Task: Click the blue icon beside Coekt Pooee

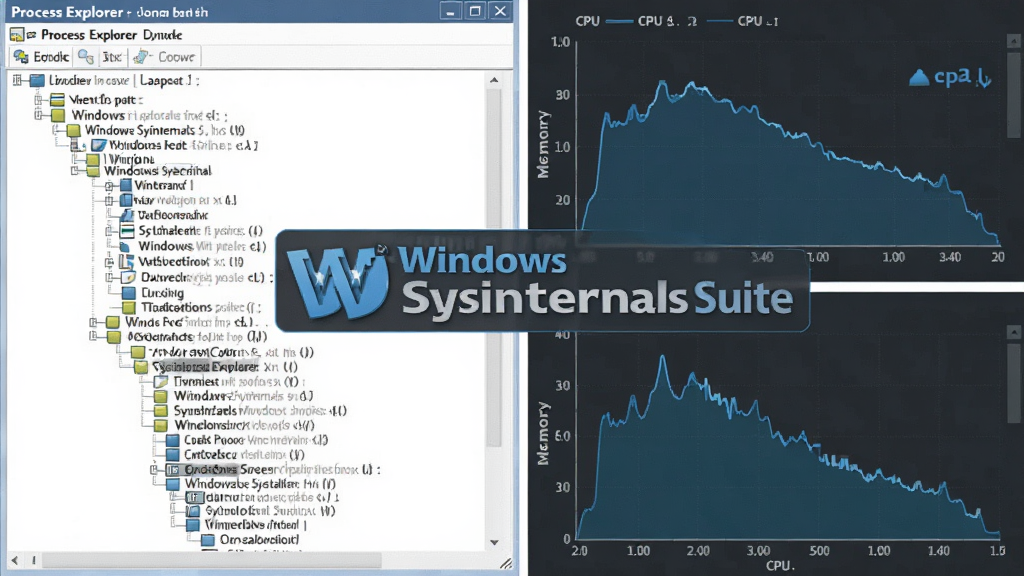Action: point(172,440)
